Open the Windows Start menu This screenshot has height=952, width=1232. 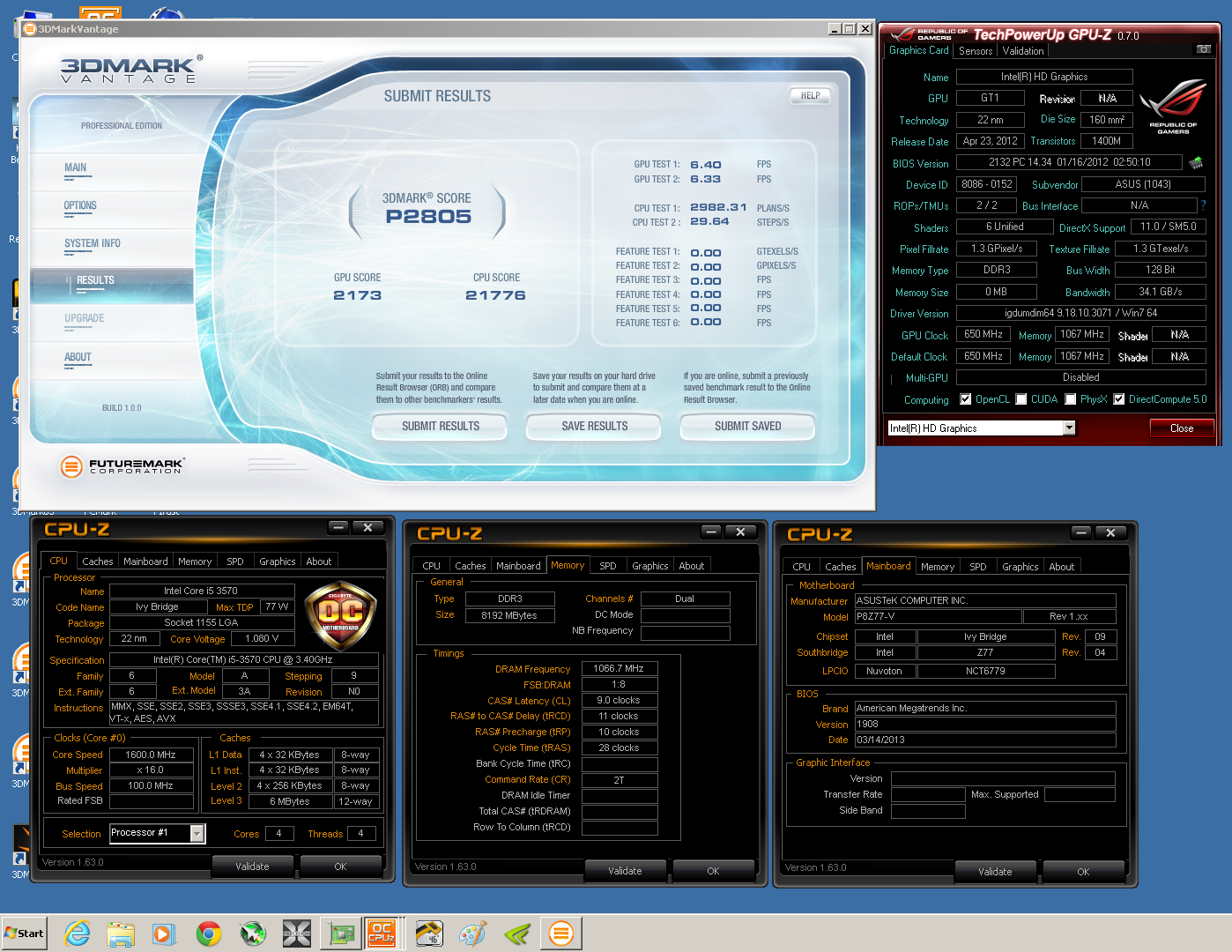click(x=24, y=933)
